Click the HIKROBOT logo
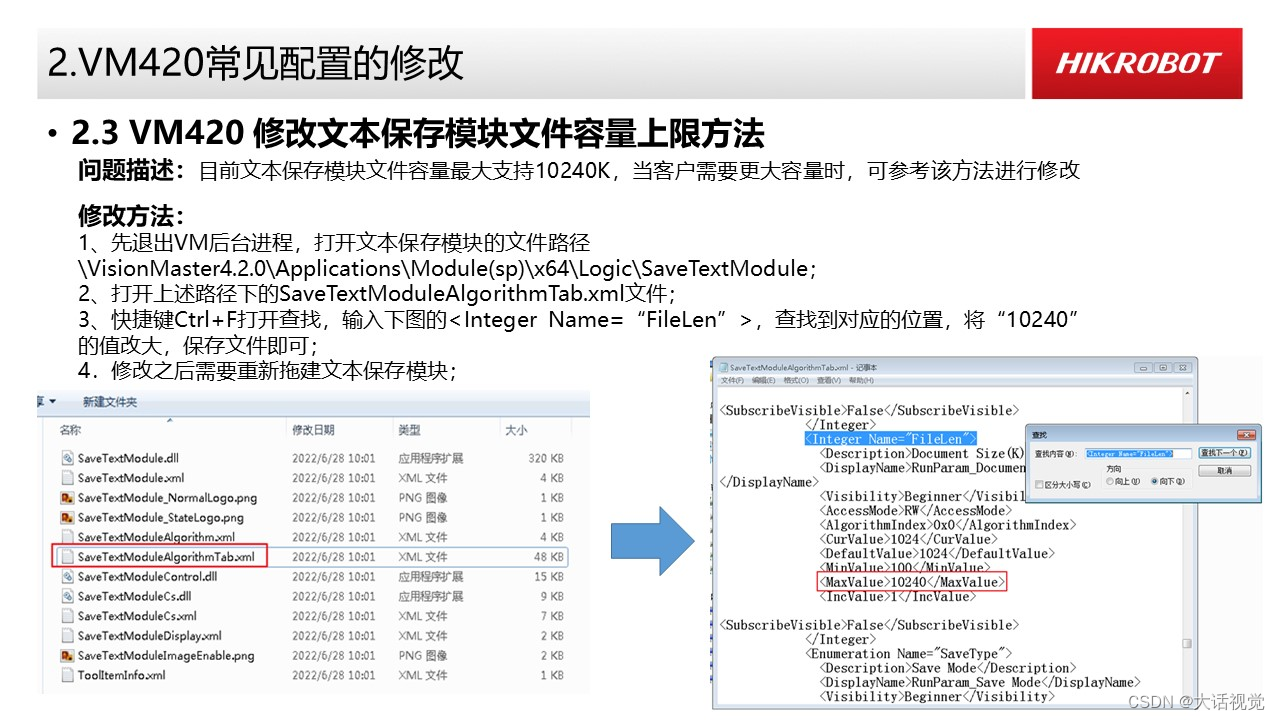Image resolution: width=1280 pixels, height=720 pixels. (1137, 63)
